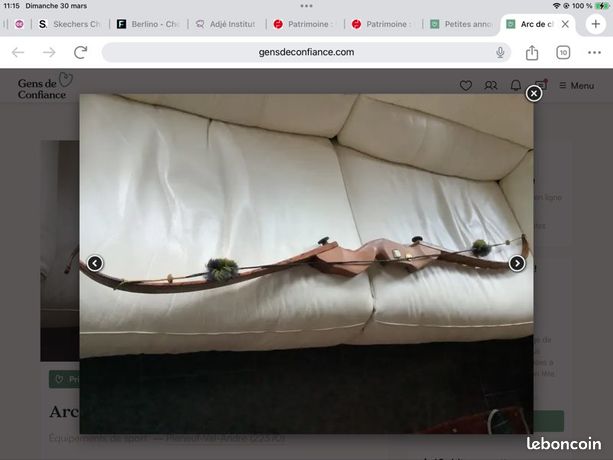Open favorites via the heart icon
This screenshot has width=613, height=460.
pyautogui.click(x=466, y=86)
